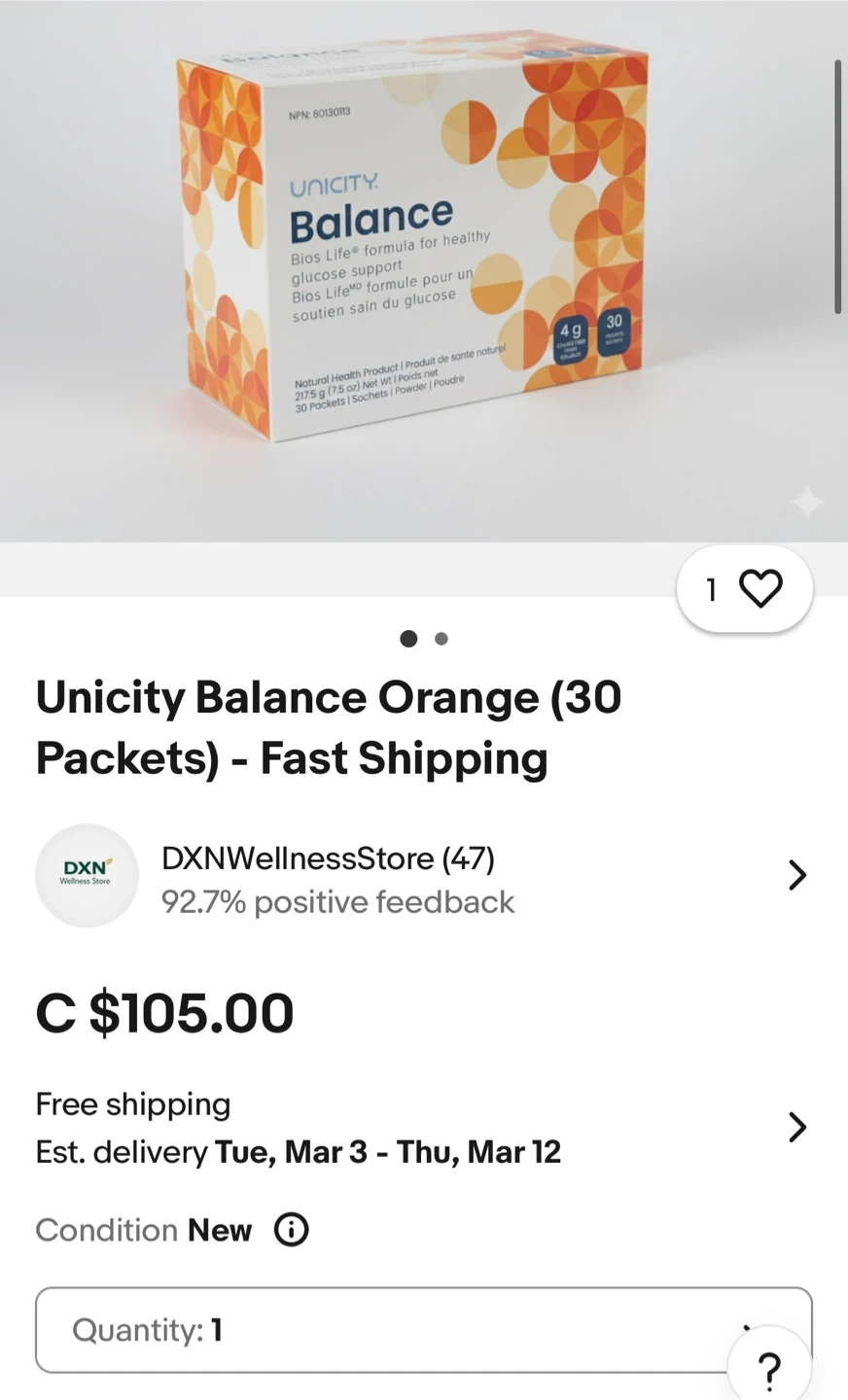Screen dimensions: 848x1400
Task: Click the Est. delivery date line
Action: 298,1152
